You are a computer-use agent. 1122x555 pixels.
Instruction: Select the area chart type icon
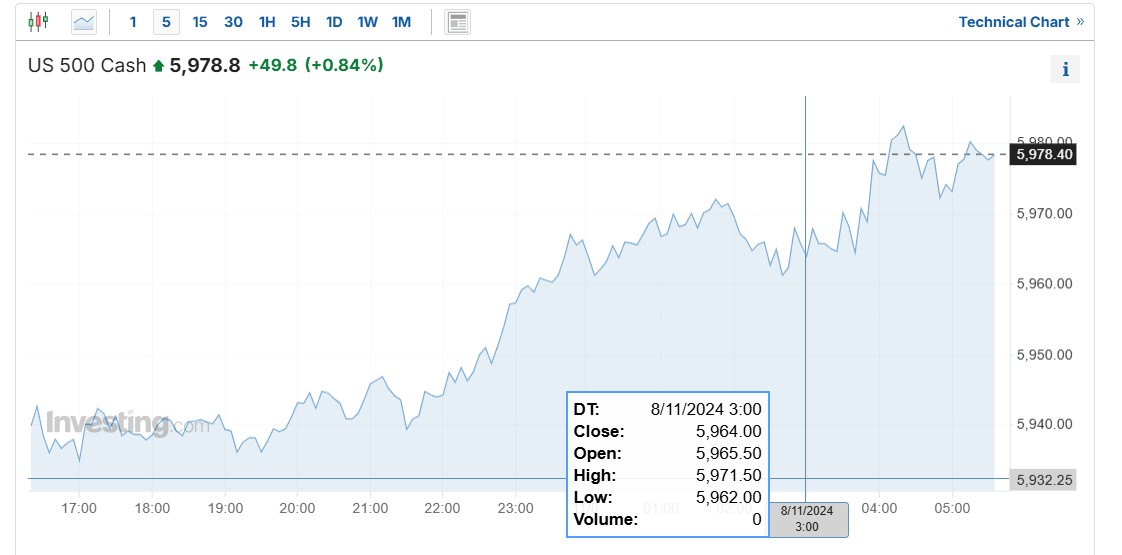point(84,22)
